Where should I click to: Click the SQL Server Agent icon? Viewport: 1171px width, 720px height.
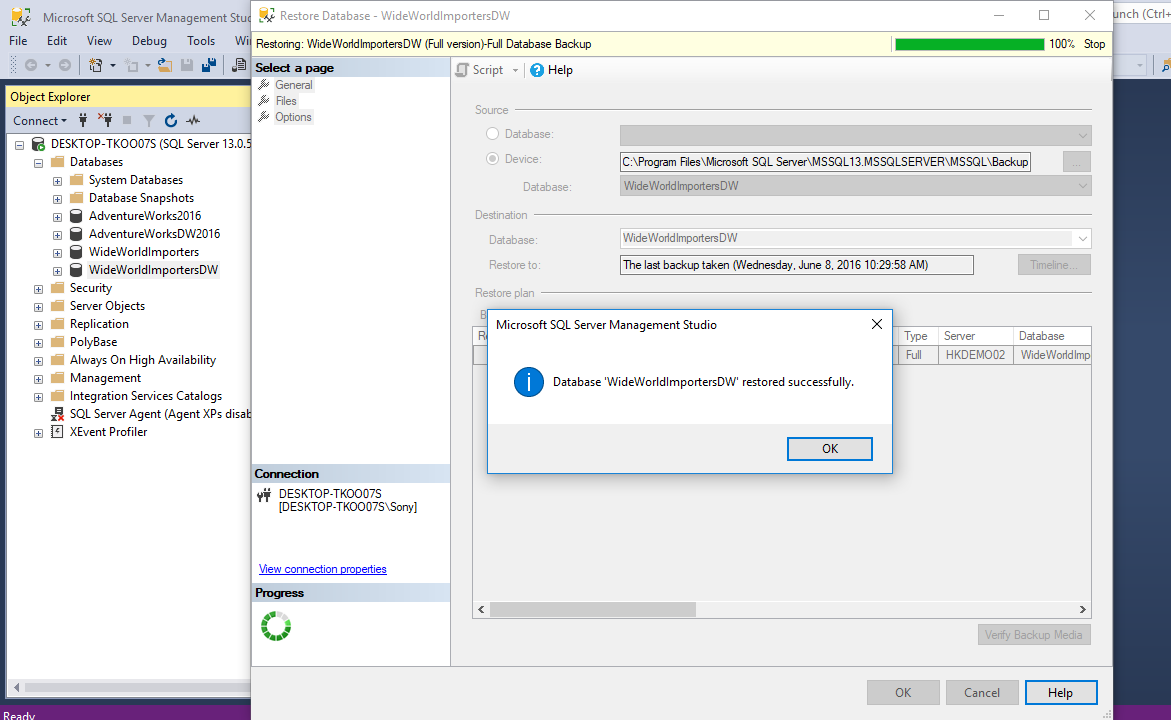(x=58, y=414)
